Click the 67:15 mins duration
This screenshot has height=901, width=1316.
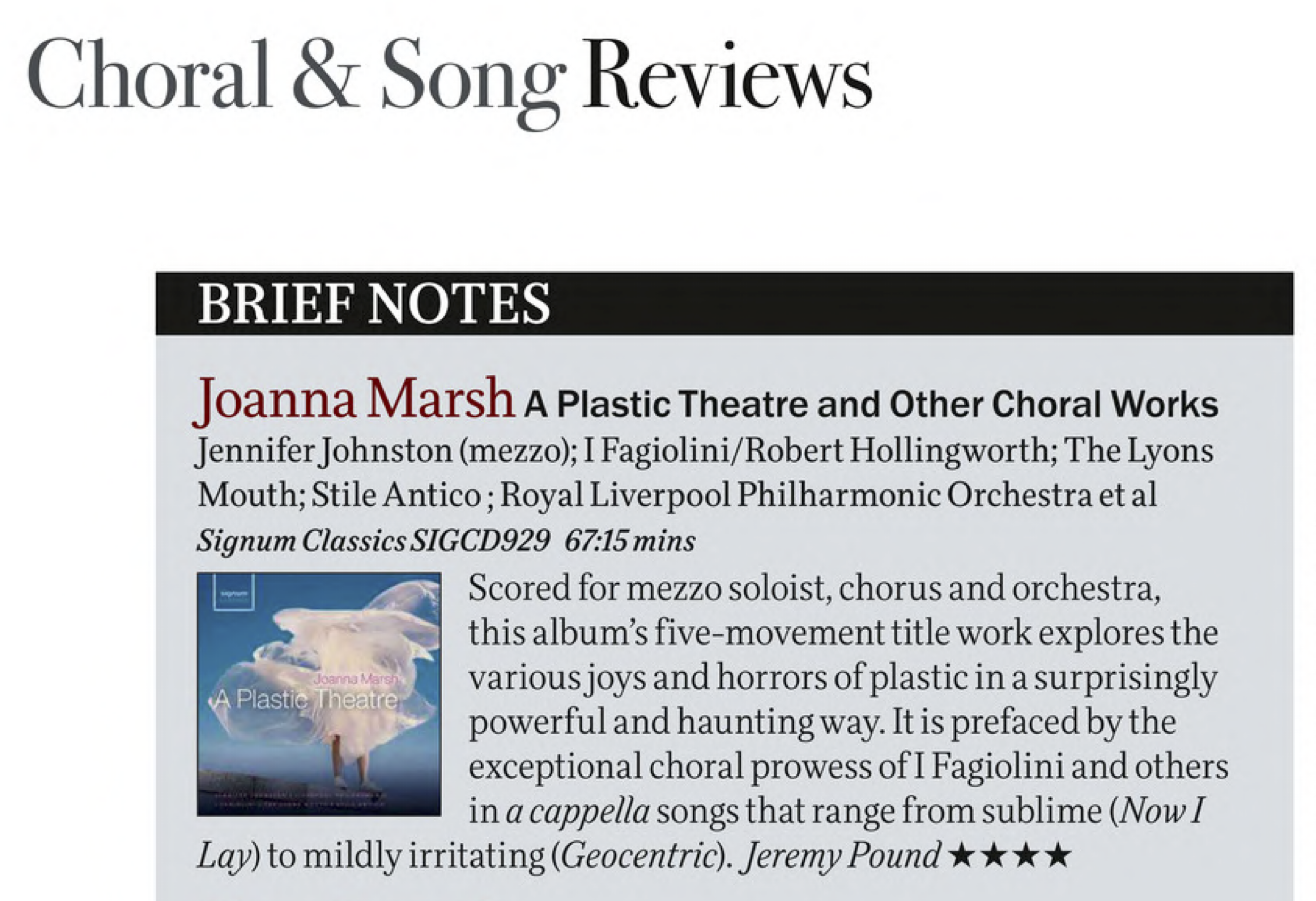coord(630,541)
